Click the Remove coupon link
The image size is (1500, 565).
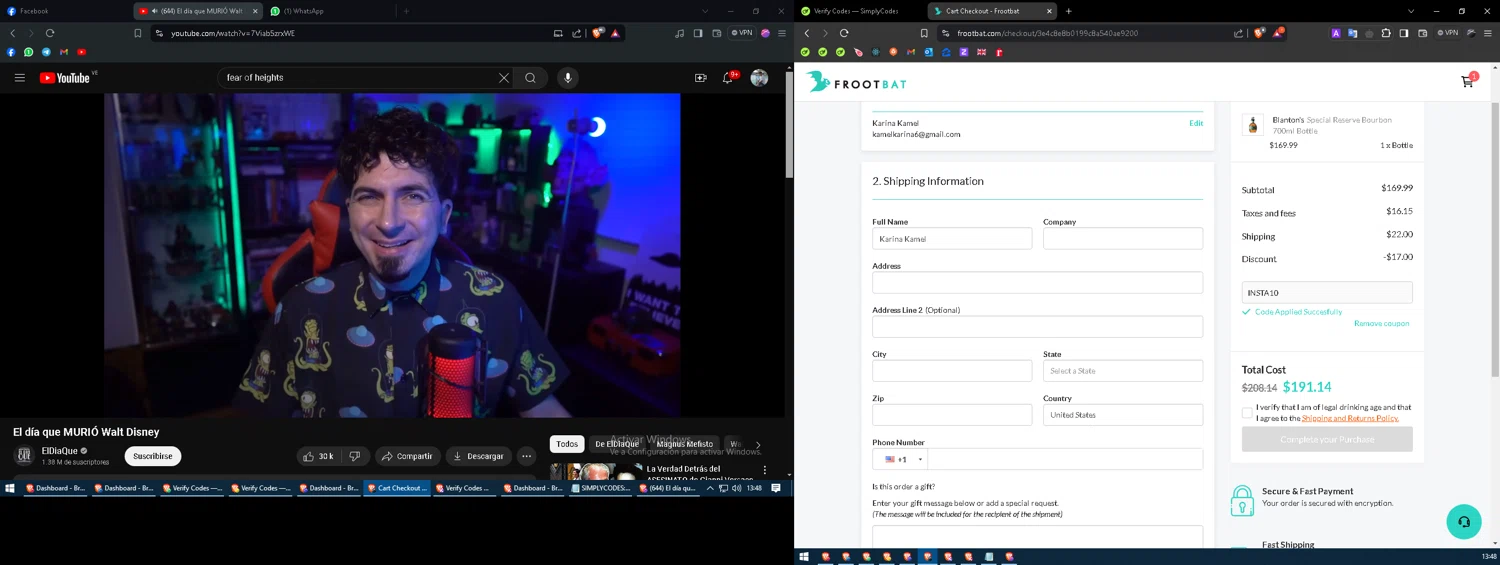[x=1381, y=324]
